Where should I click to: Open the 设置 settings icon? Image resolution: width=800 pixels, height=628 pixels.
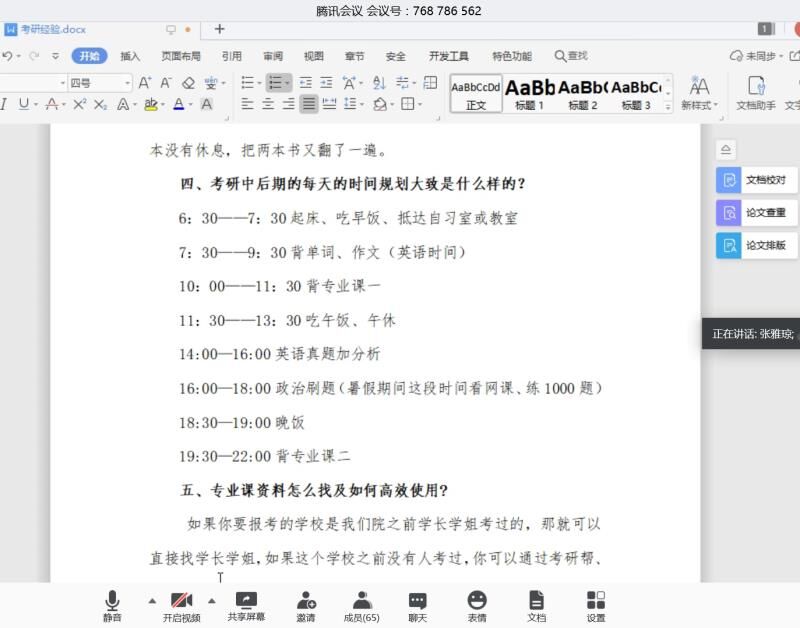coord(596,606)
